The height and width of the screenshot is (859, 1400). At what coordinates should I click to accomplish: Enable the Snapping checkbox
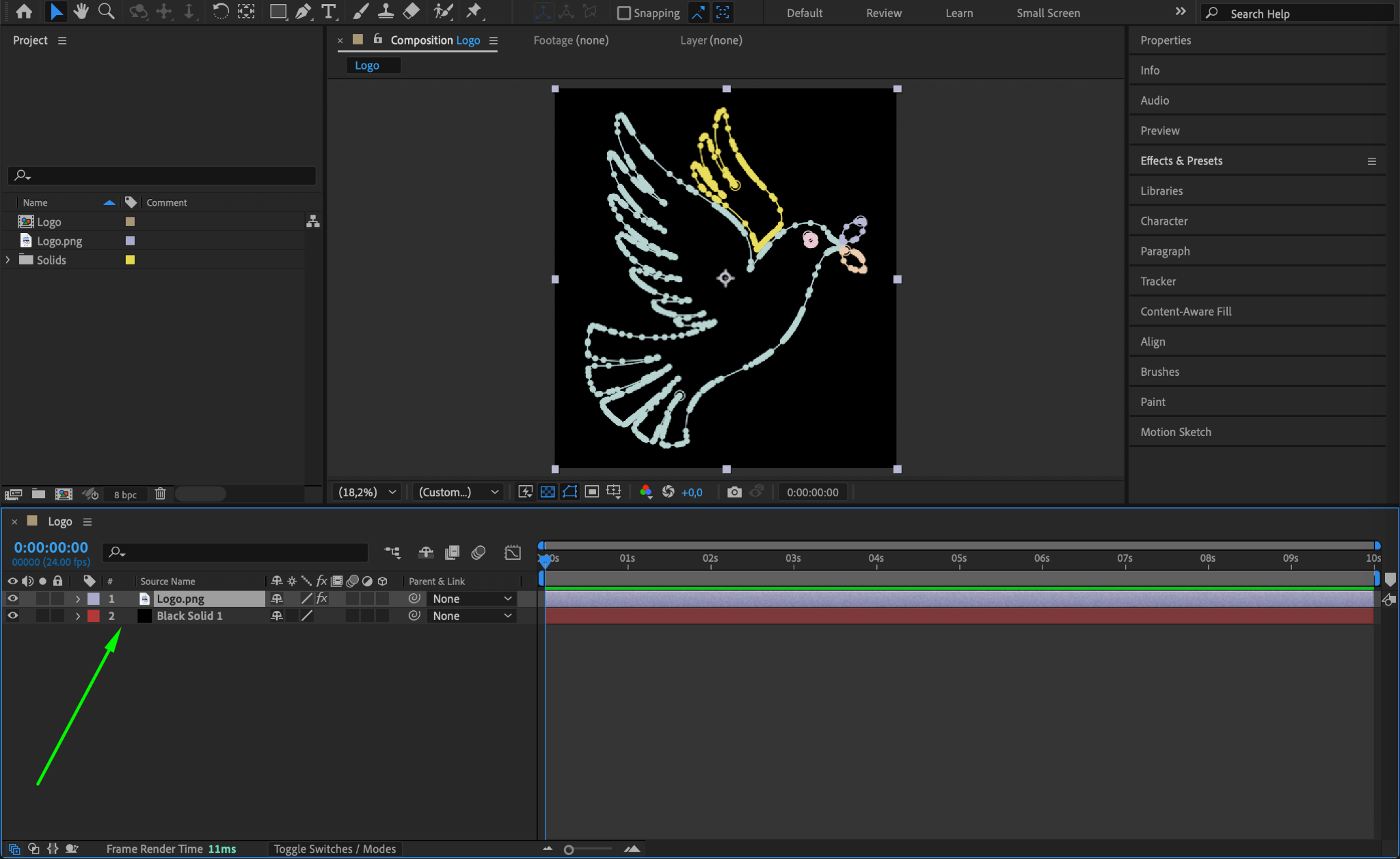pos(623,13)
